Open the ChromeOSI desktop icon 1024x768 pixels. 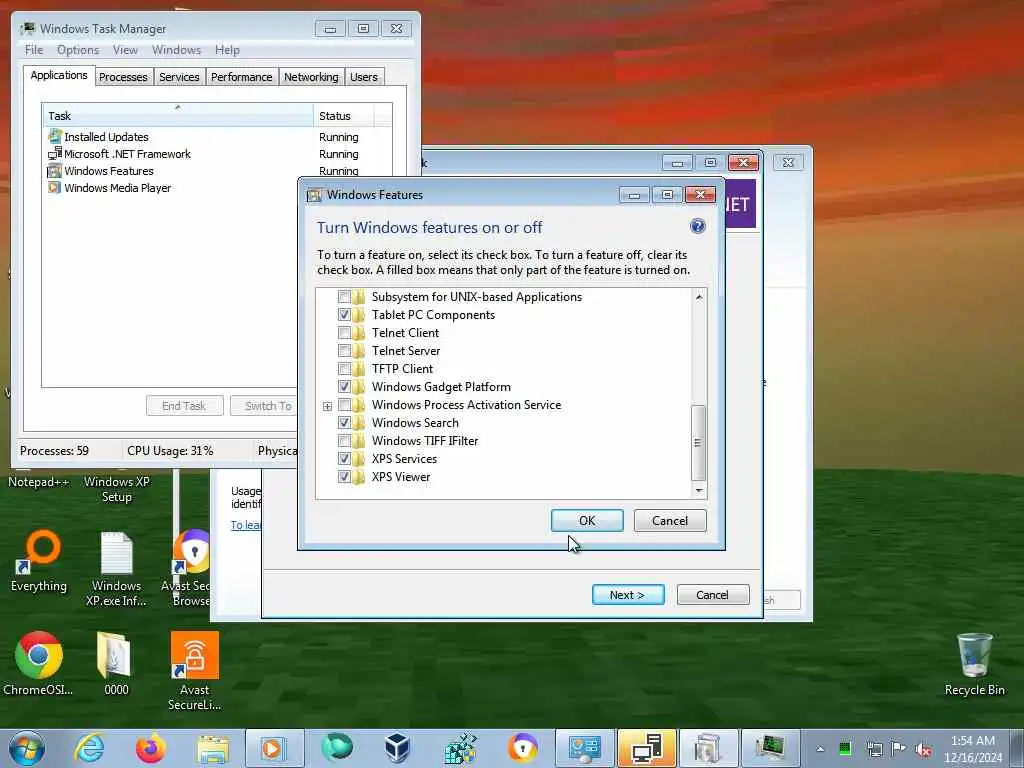coord(38,664)
